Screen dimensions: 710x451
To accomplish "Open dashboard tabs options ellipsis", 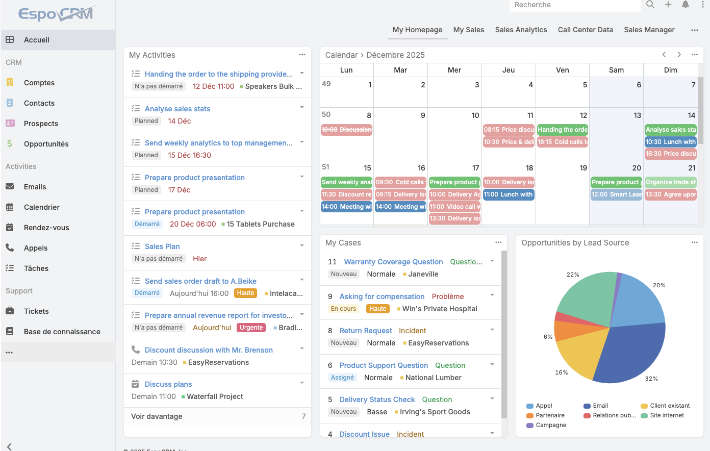I will click(695, 30).
